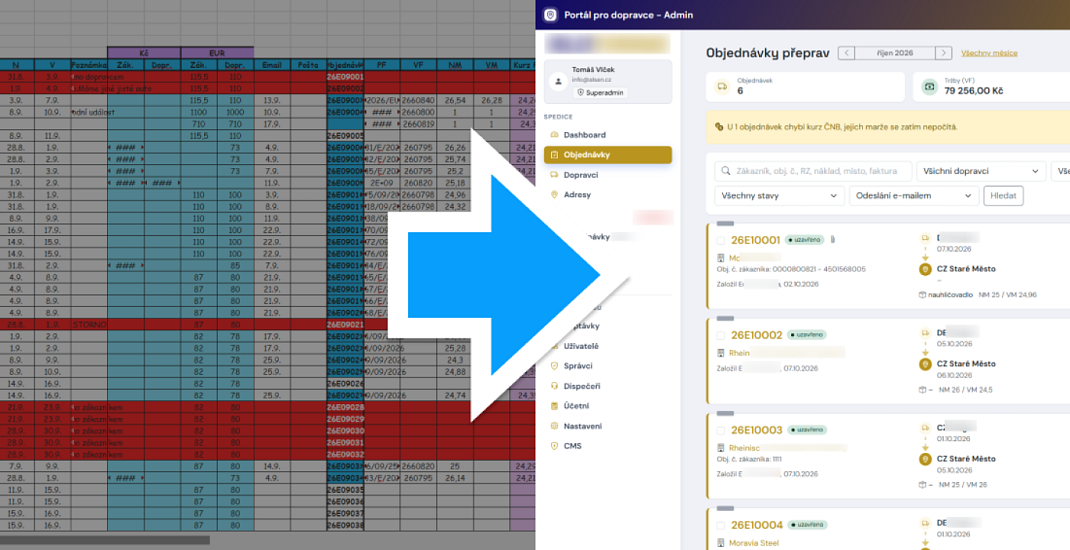
Task: Click the Správci shield icon in sidebar
Action: pos(554,366)
